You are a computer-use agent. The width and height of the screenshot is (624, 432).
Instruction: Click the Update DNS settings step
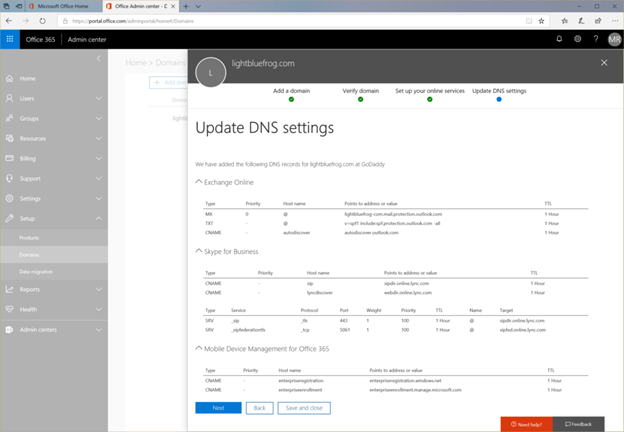click(499, 94)
